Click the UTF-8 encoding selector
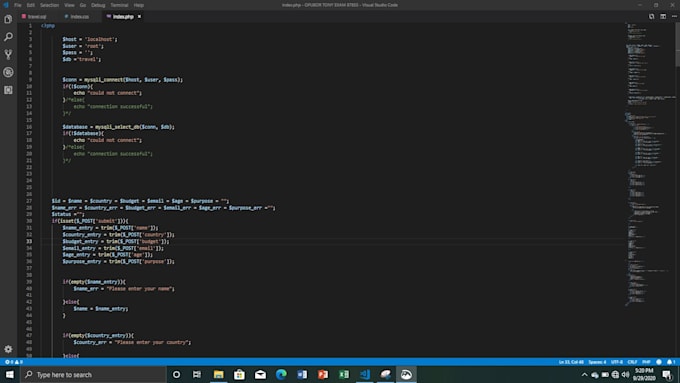680x383 pixels. (617, 362)
